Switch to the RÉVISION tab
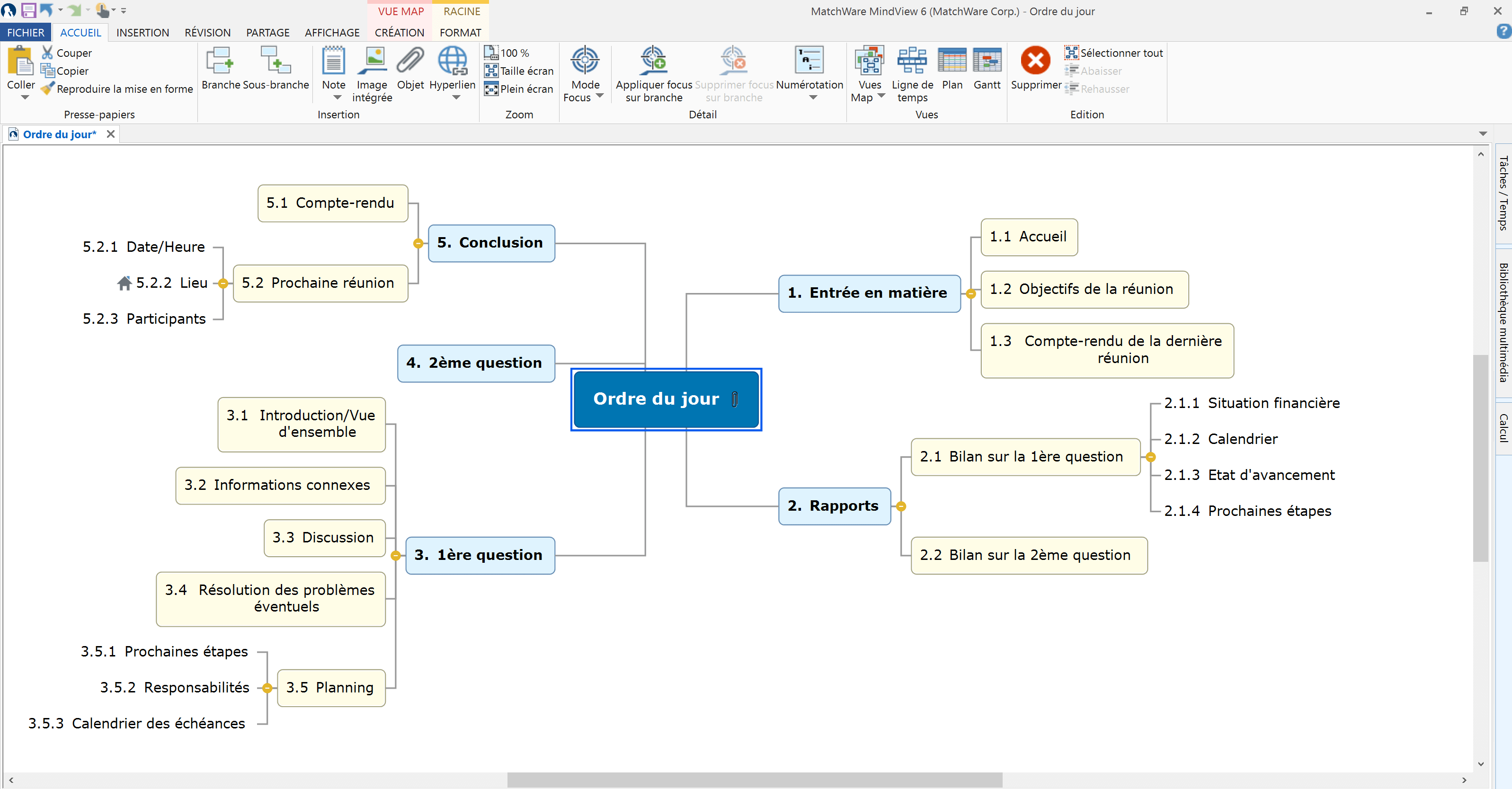 (207, 32)
